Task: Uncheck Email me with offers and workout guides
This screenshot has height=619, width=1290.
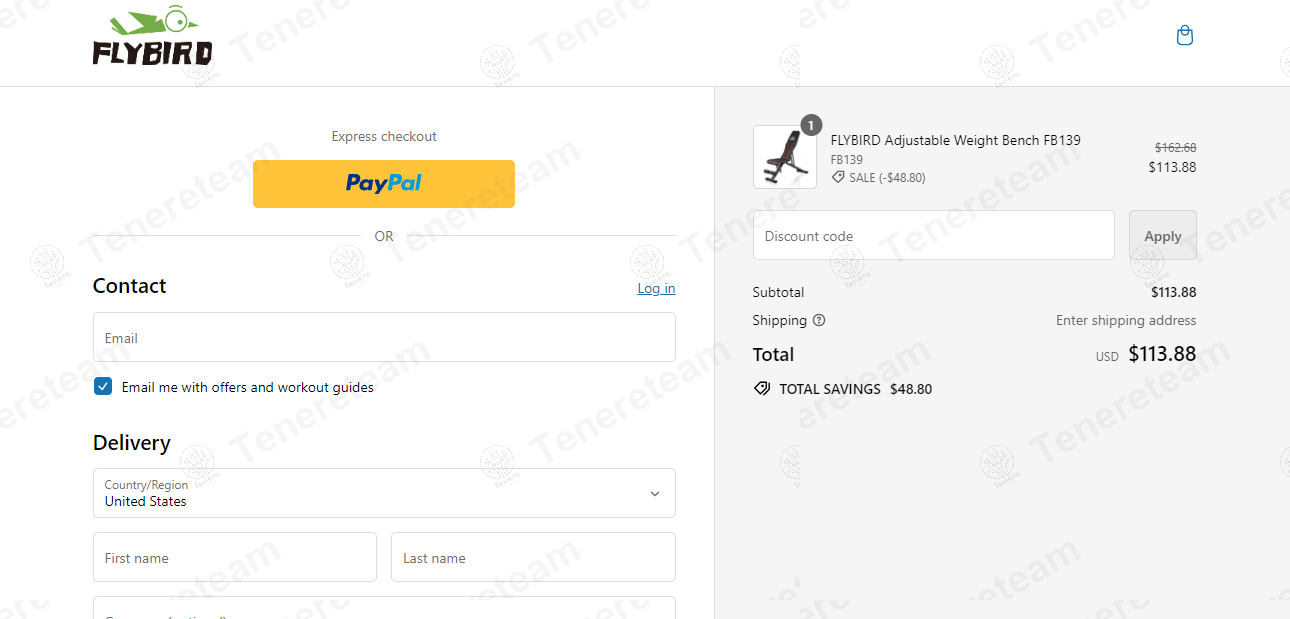Action: (103, 387)
